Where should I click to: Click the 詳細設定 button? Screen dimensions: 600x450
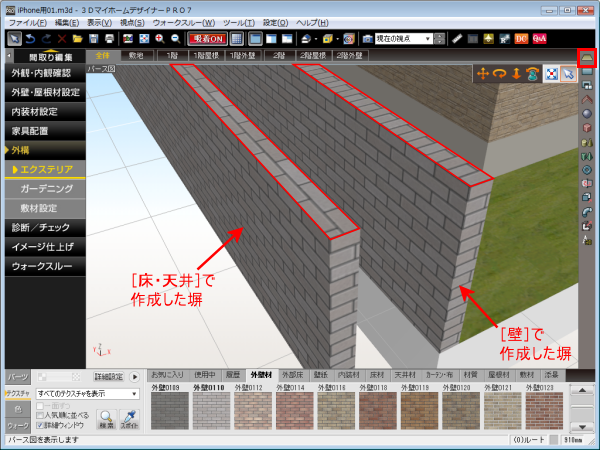[x=108, y=377]
